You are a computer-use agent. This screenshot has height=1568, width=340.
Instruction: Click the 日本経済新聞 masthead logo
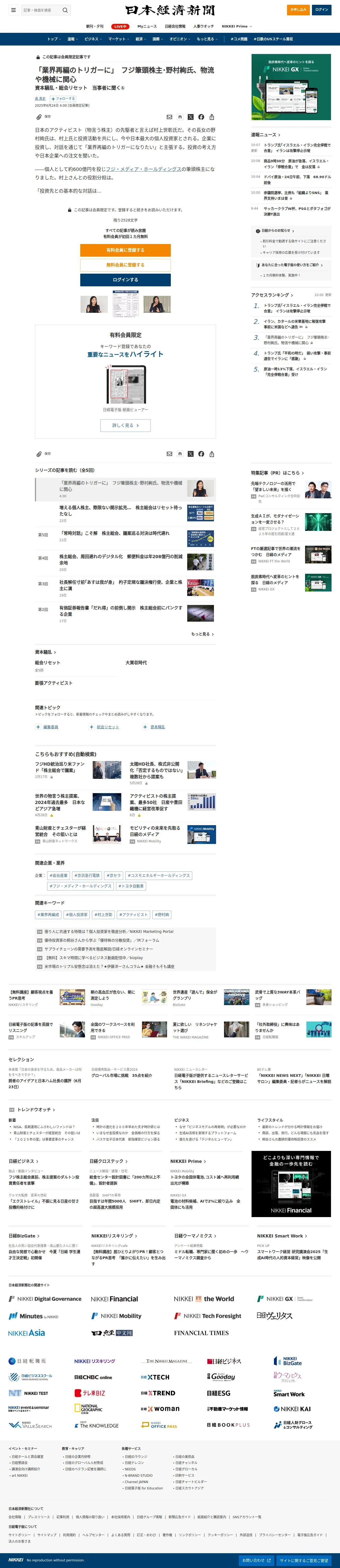(170, 10)
